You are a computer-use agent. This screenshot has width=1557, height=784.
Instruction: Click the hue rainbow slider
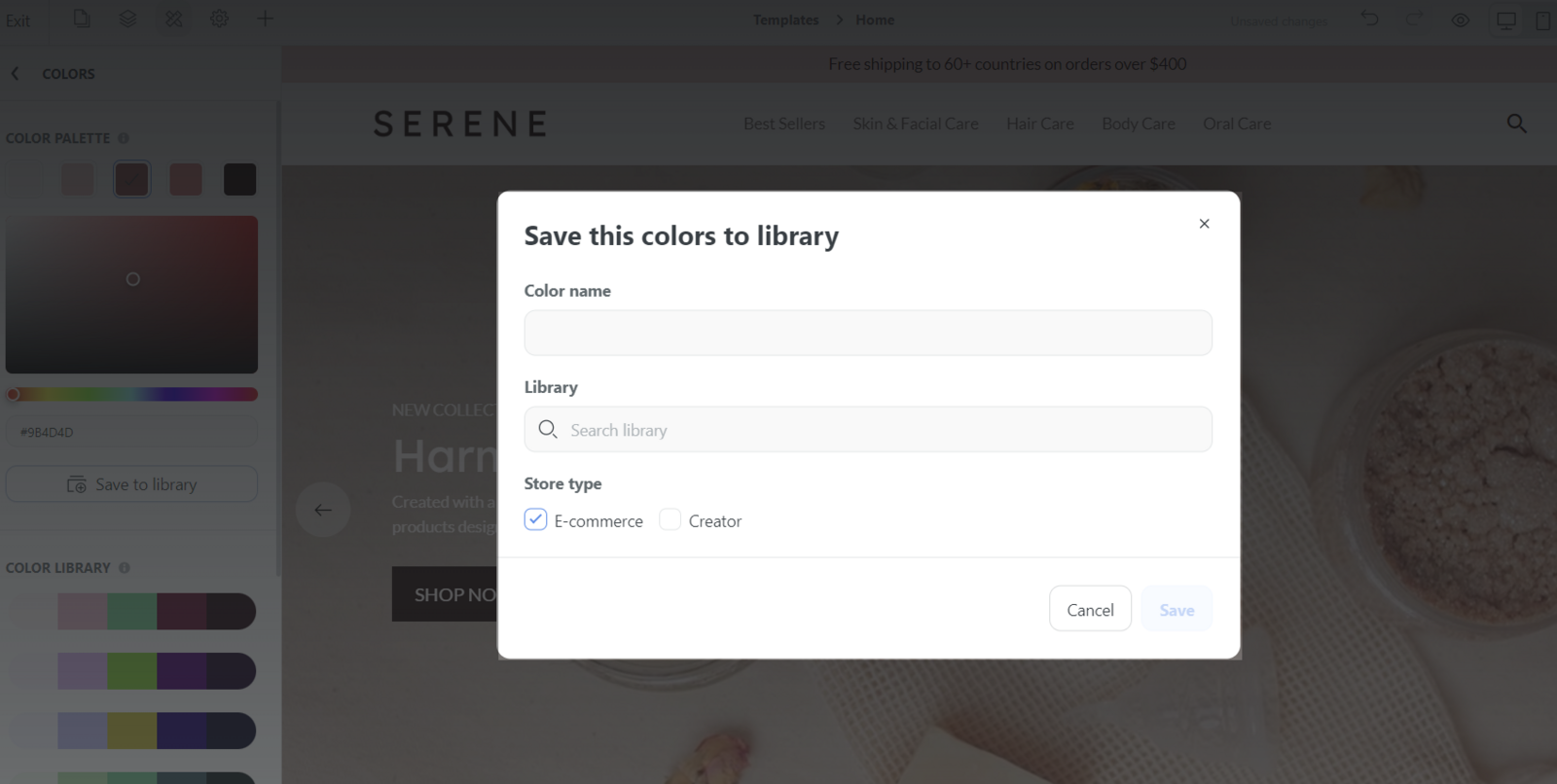coord(131,394)
